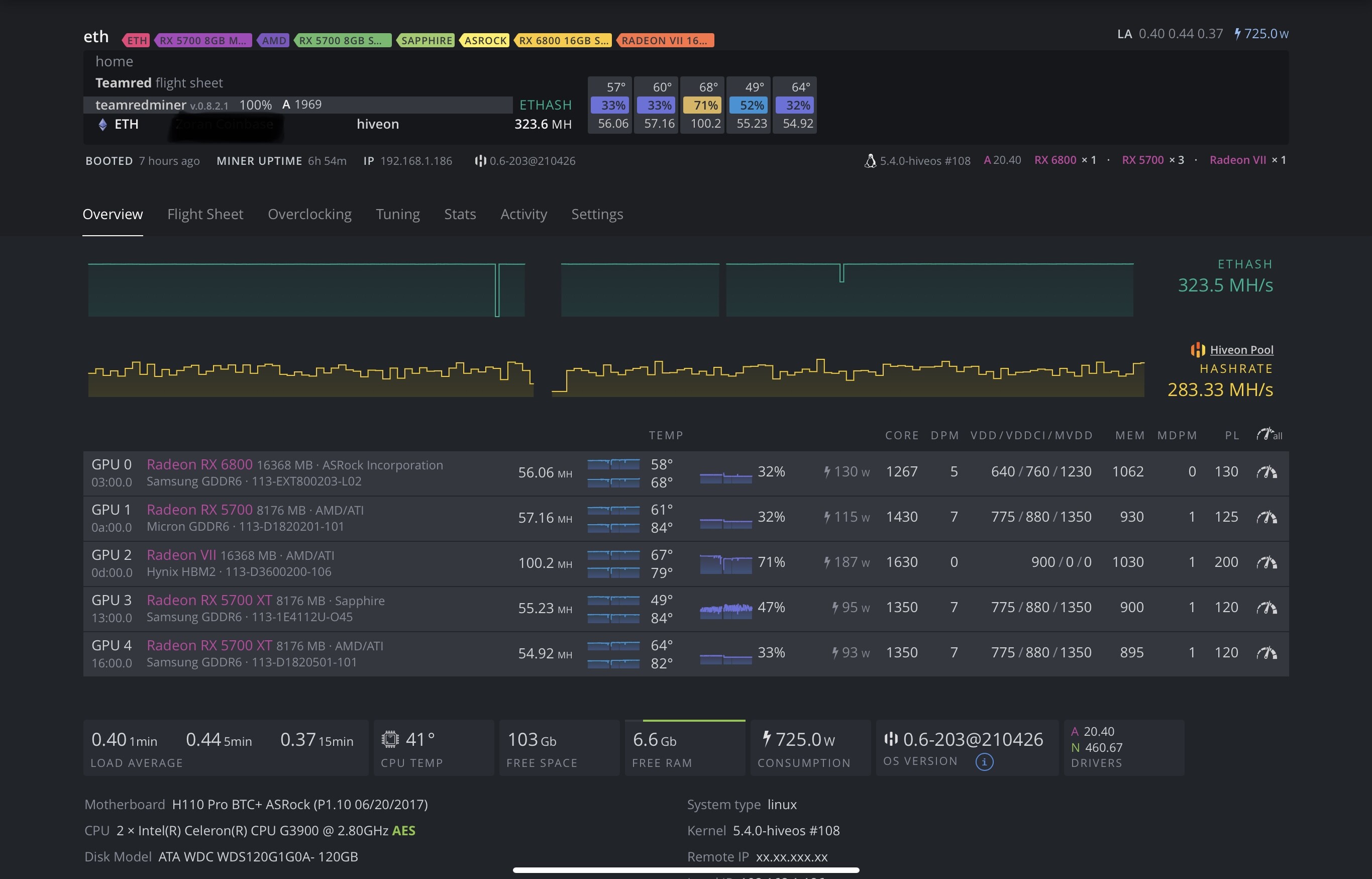The height and width of the screenshot is (879, 1372).
Task: Open the Activity tab
Action: [x=523, y=214]
